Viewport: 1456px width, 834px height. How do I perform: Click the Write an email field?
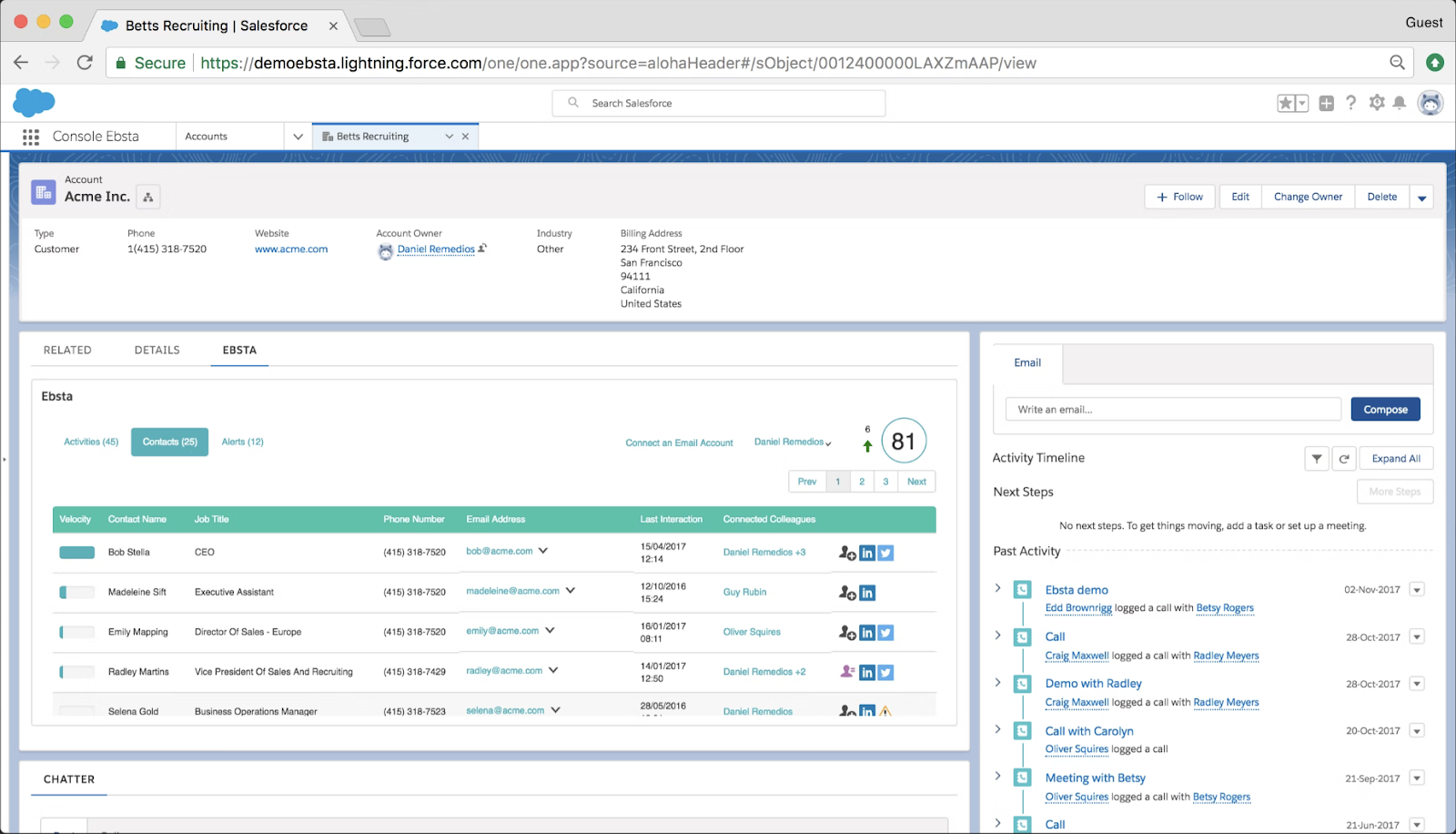(1173, 410)
